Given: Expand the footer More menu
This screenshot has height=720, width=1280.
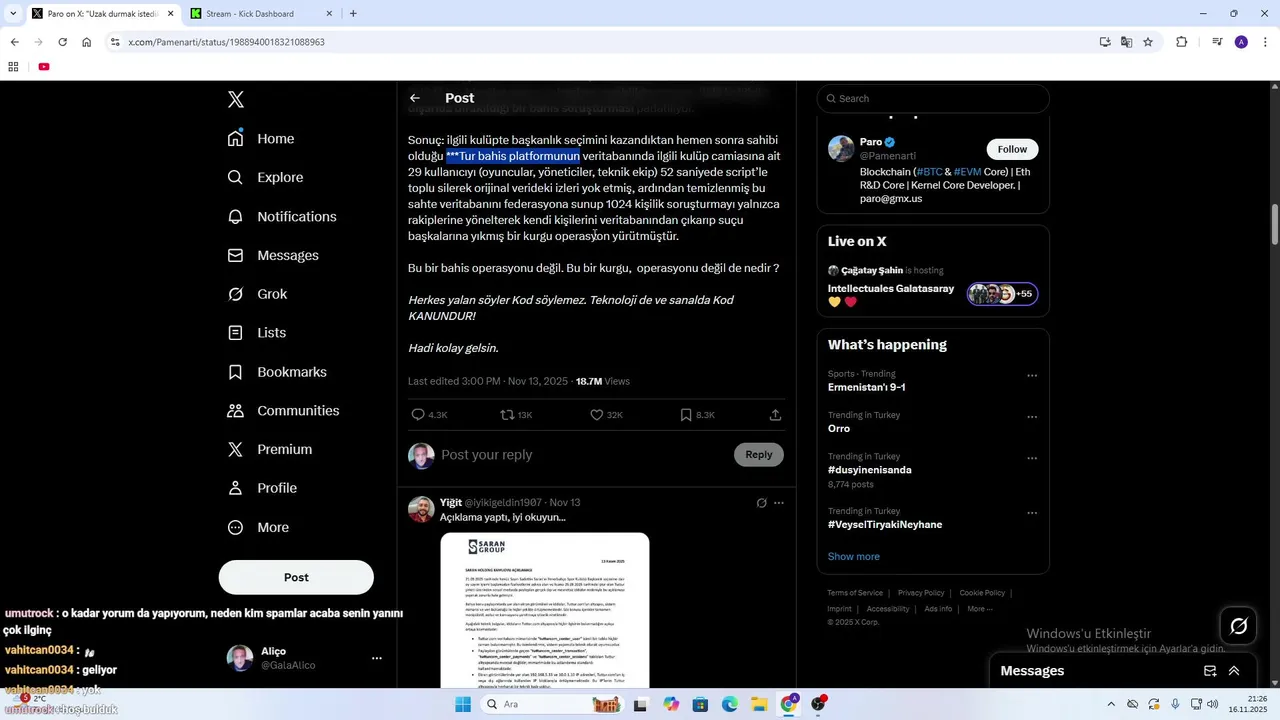Looking at the screenshot, I should tap(980, 609).
